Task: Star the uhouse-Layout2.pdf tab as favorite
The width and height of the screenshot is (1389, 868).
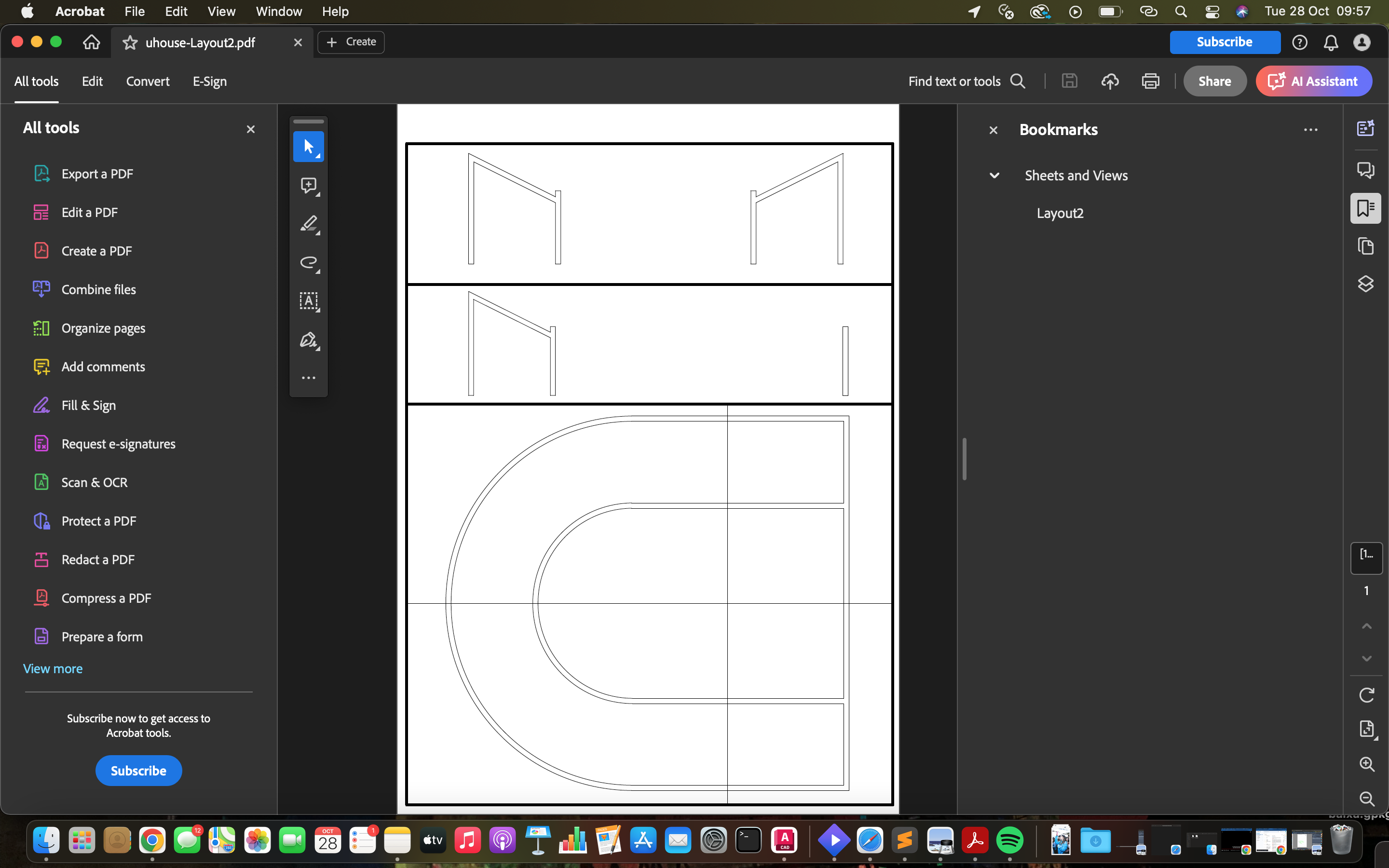Action: (x=130, y=42)
